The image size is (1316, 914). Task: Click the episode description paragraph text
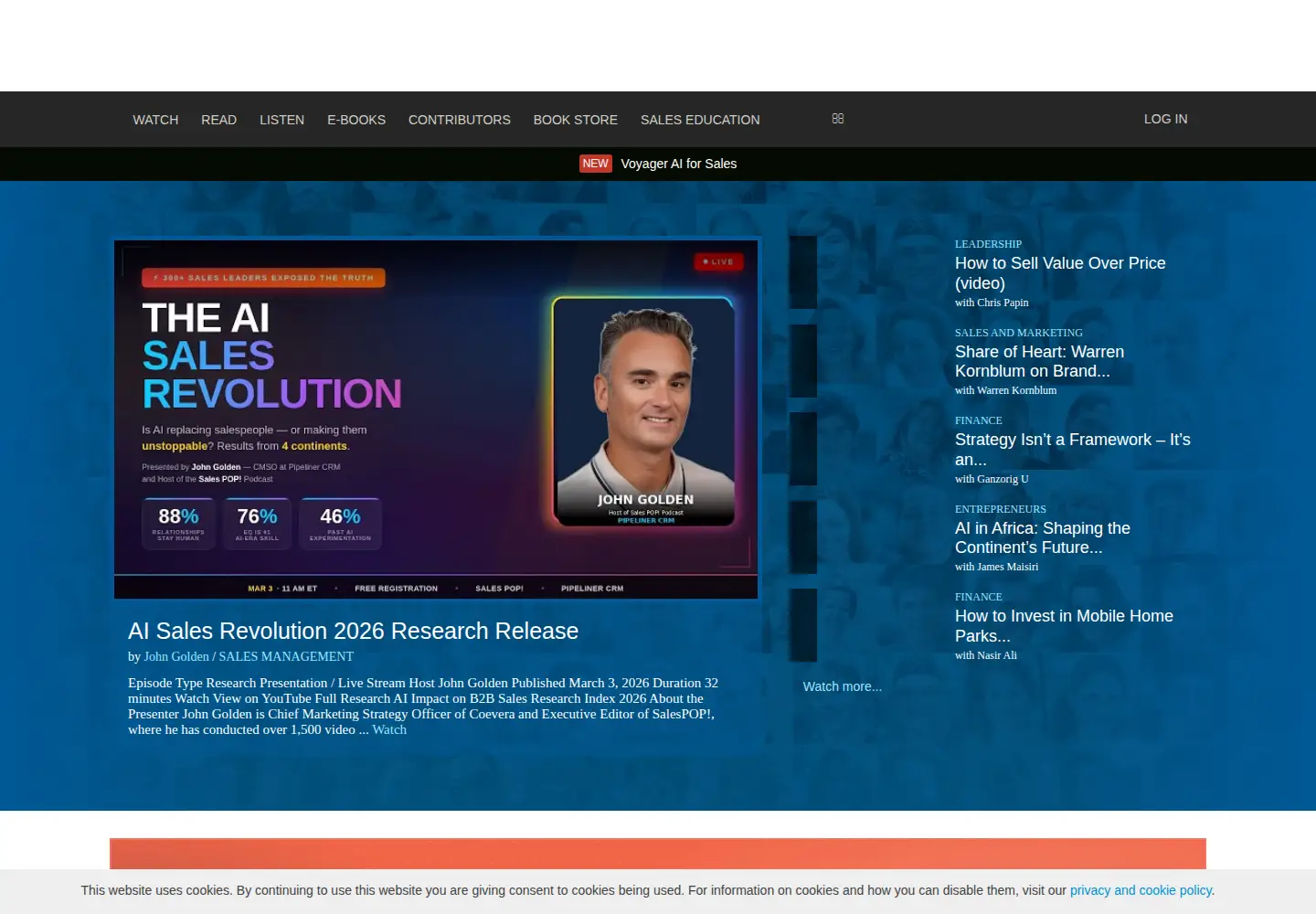point(423,706)
